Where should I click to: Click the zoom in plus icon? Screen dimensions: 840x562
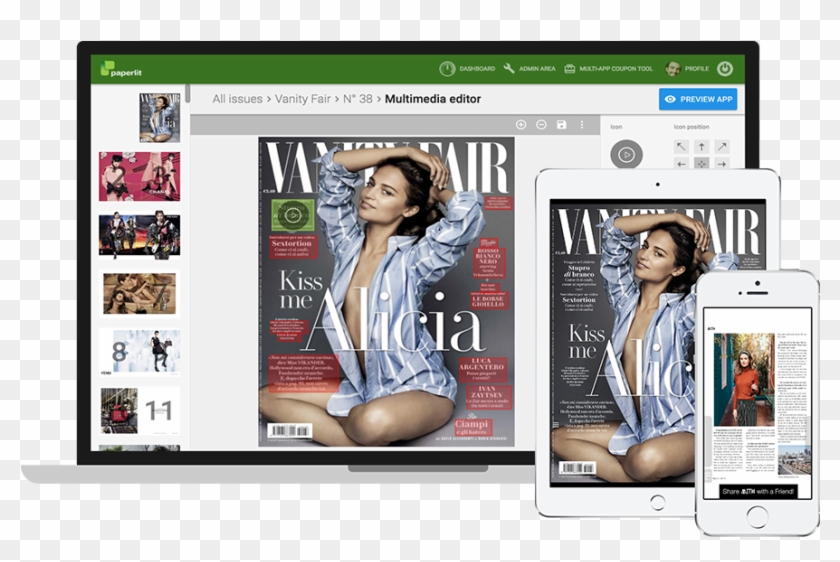point(521,125)
